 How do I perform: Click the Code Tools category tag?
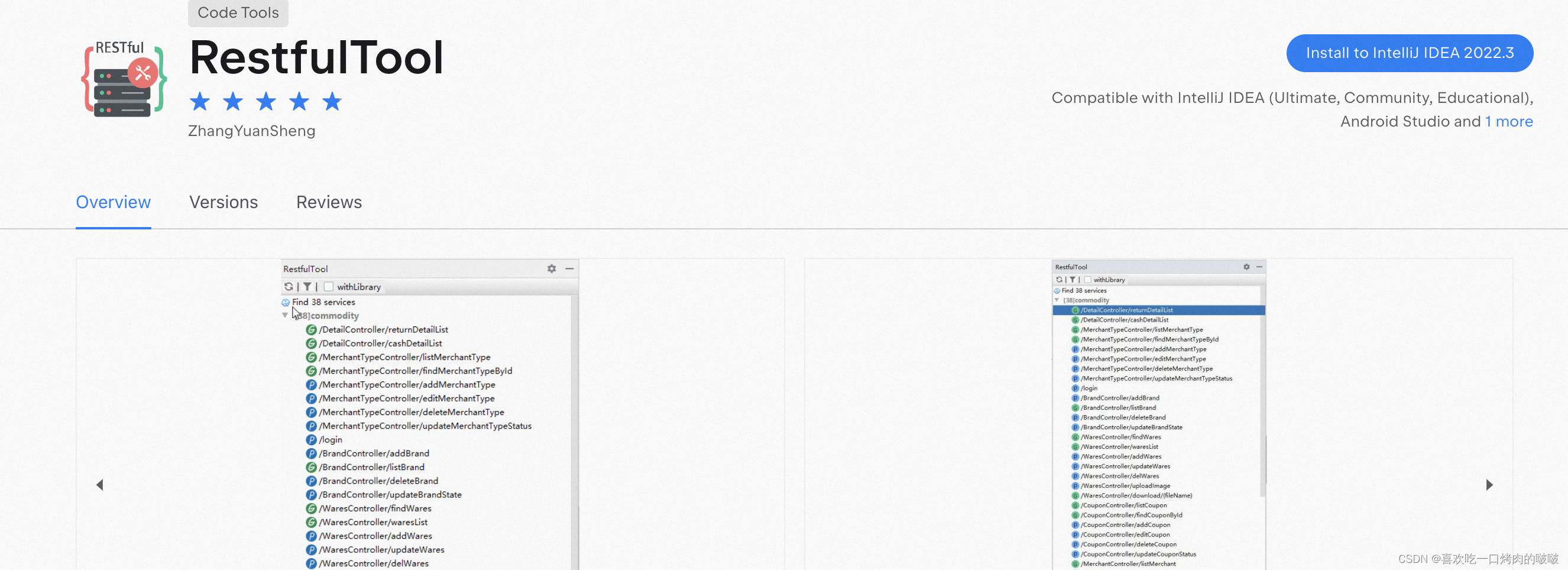[x=238, y=12]
